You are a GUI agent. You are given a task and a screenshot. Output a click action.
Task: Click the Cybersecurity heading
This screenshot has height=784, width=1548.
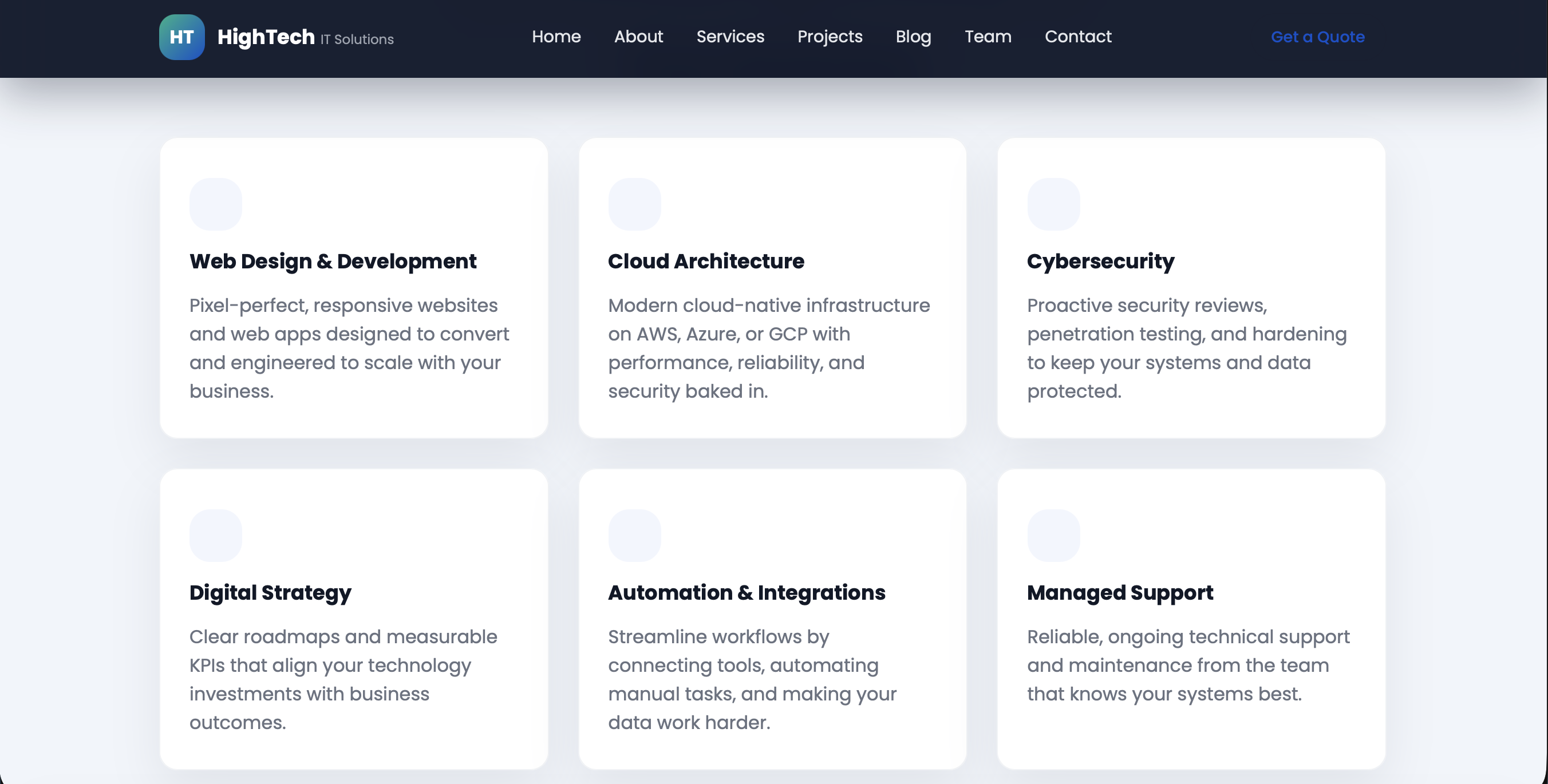pos(1100,262)
